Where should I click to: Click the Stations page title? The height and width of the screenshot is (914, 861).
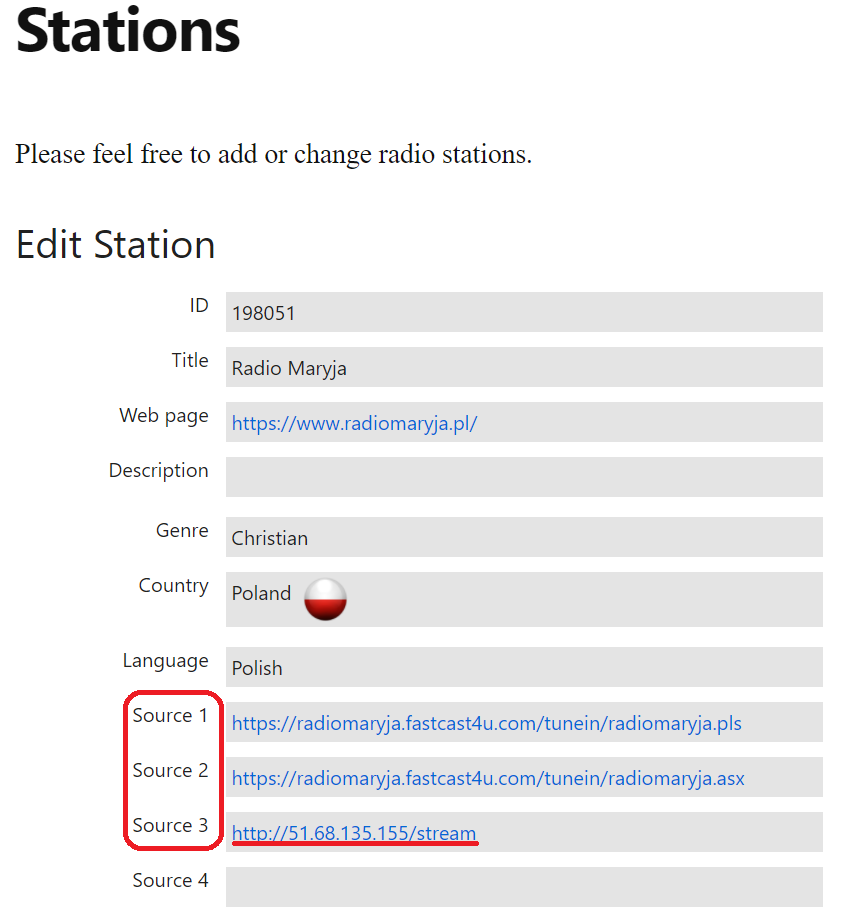[128, 30]
